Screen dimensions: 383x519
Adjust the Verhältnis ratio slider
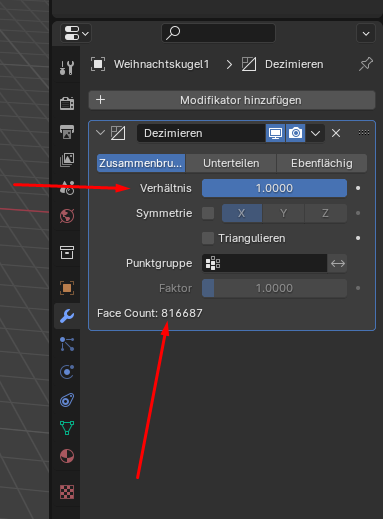[274, 188]
